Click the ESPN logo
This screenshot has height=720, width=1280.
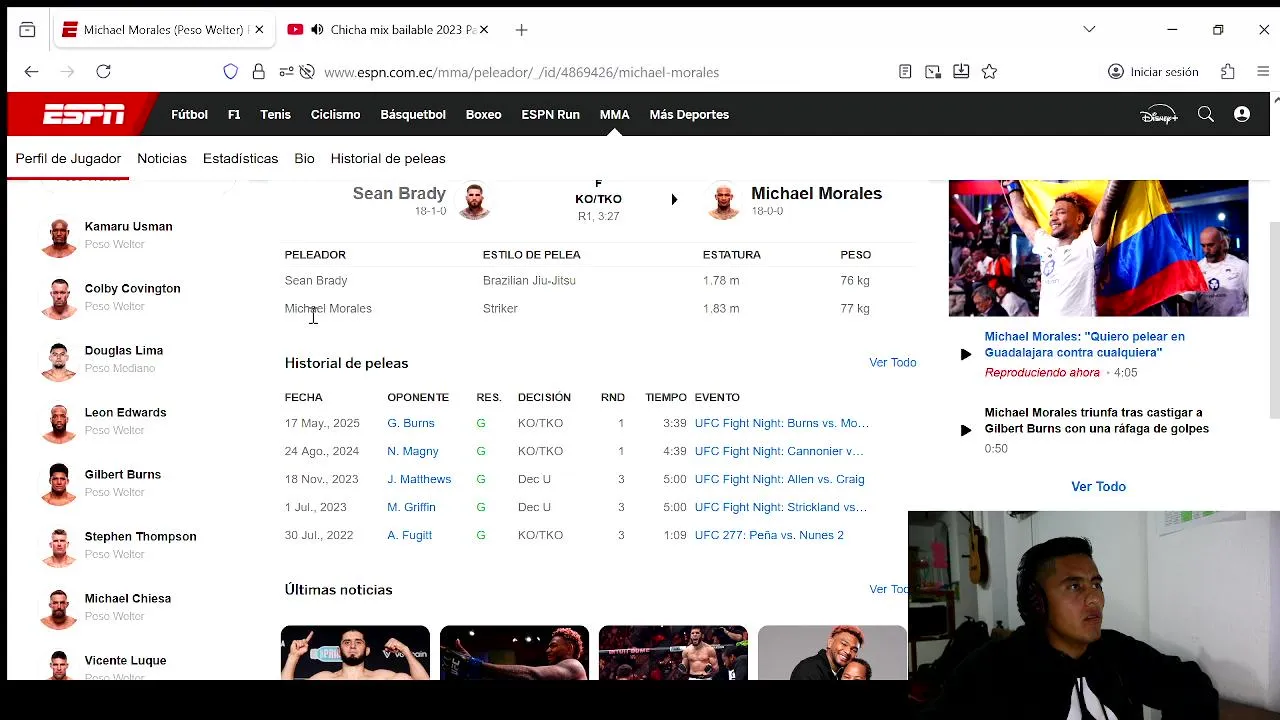(x=84, y=115)
